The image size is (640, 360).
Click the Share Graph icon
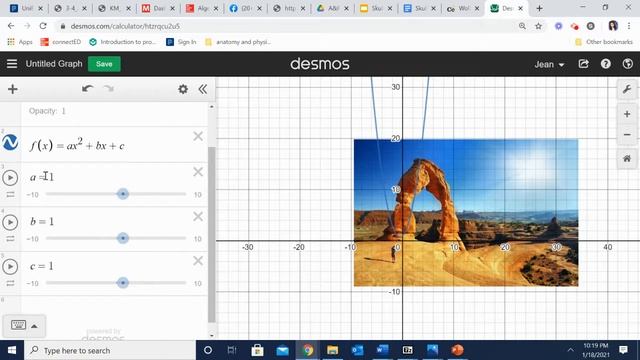[583, 64]
